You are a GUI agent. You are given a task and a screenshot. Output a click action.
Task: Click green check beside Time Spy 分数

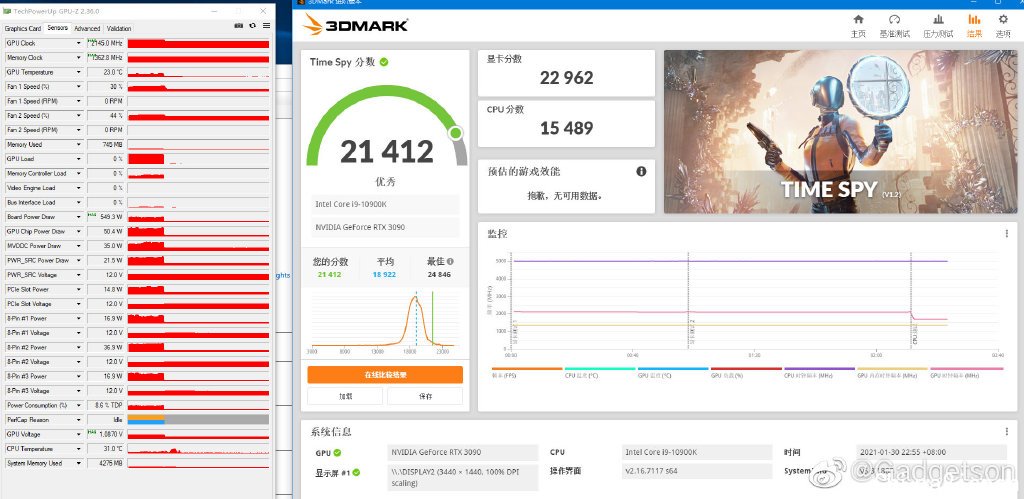(x=384, y=62)
